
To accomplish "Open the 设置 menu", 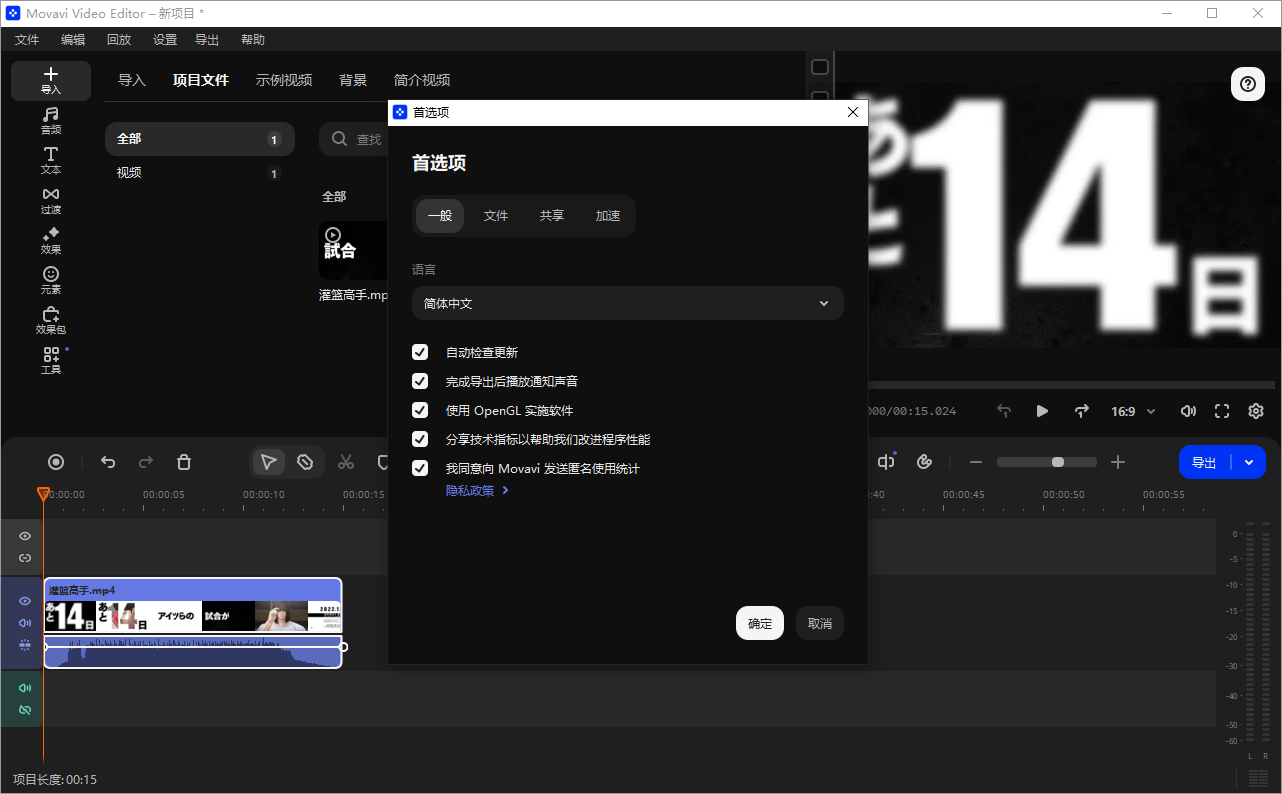I will click(x=165, y=40).
